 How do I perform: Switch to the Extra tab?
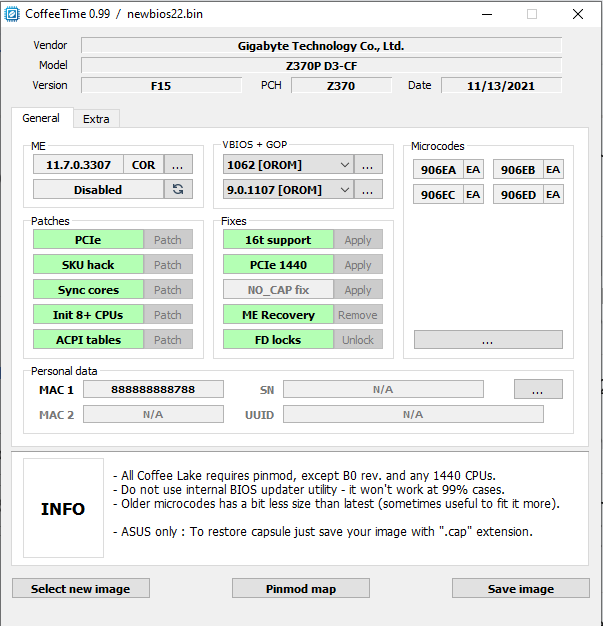pyautogui.click(x=96, y=119)
